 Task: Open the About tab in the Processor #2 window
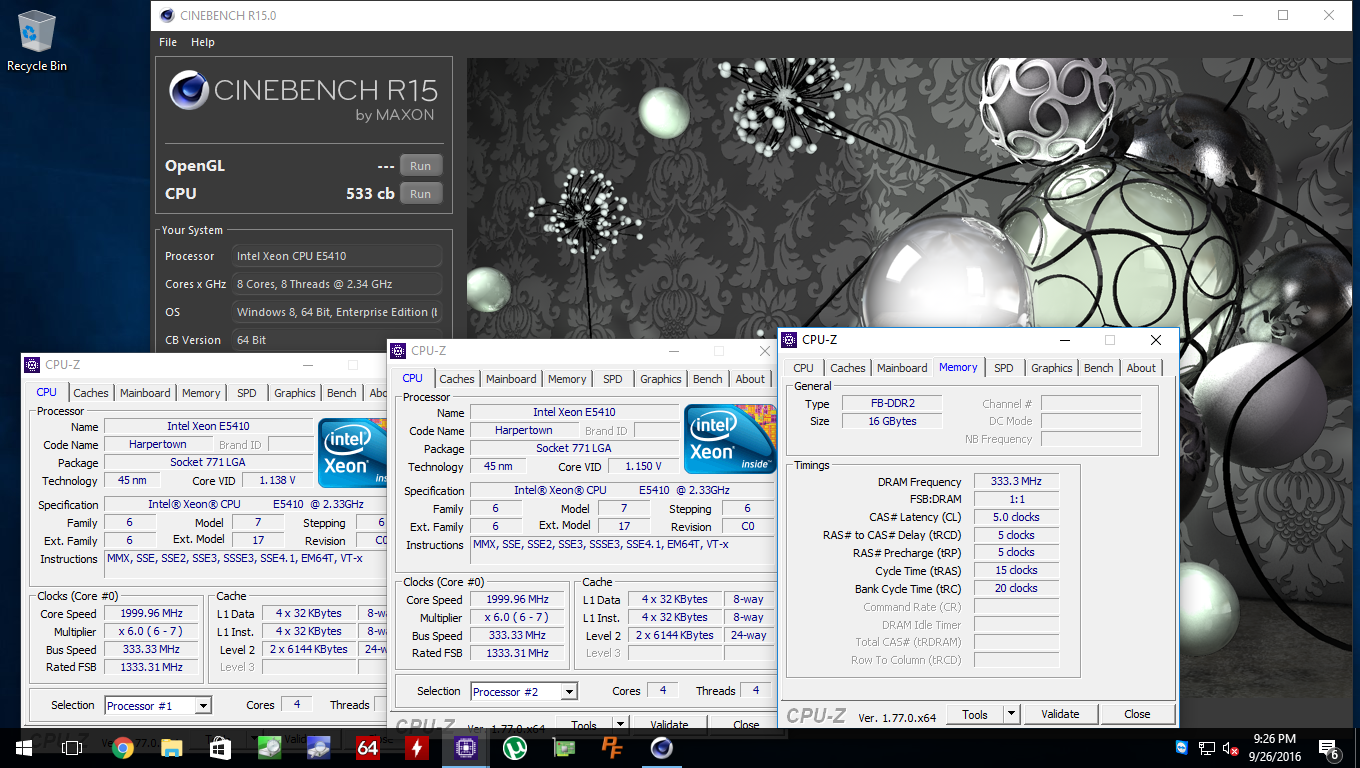click(750, 379)
